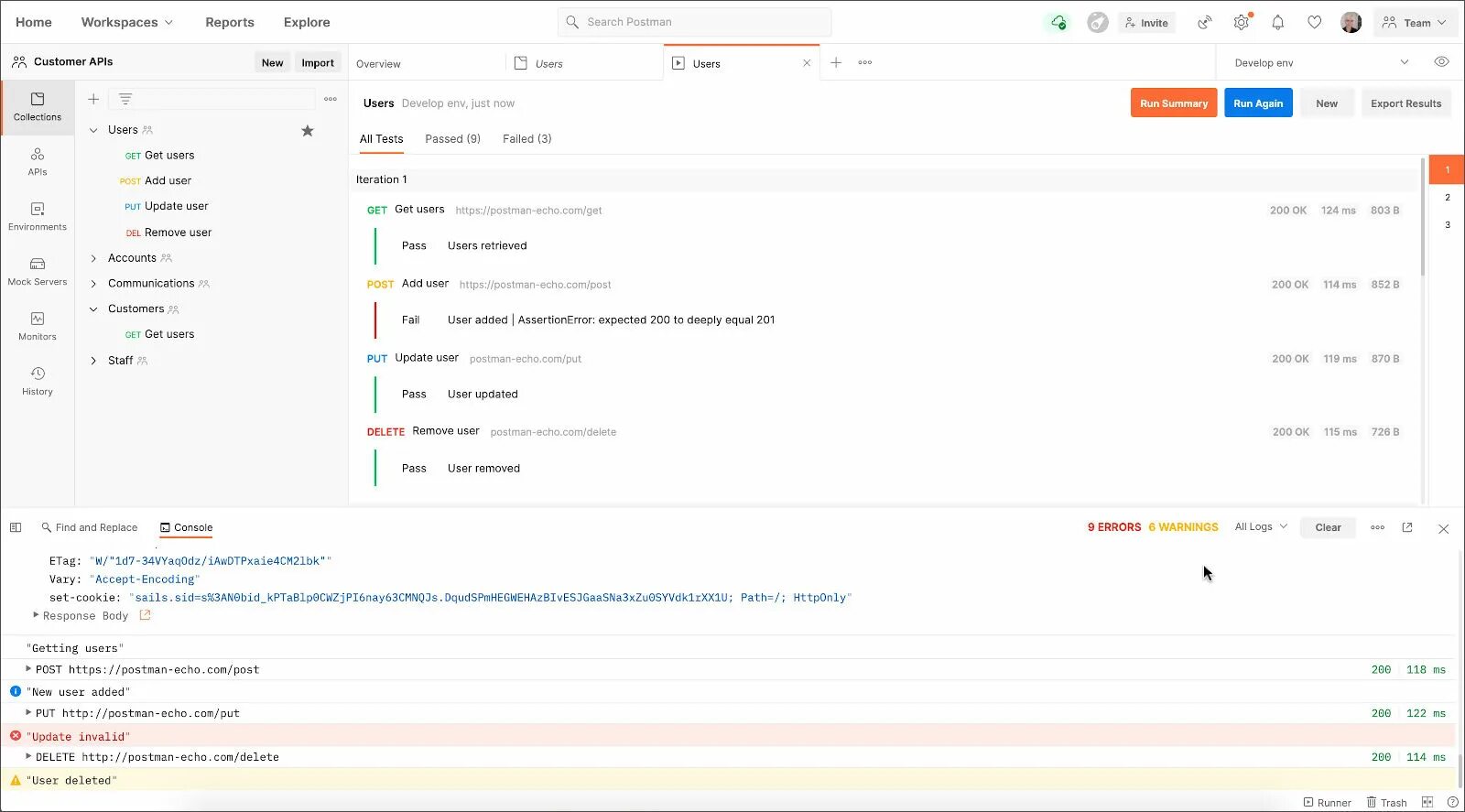
Task: Open the History sidebar panel
Action: tap(38, 382)
